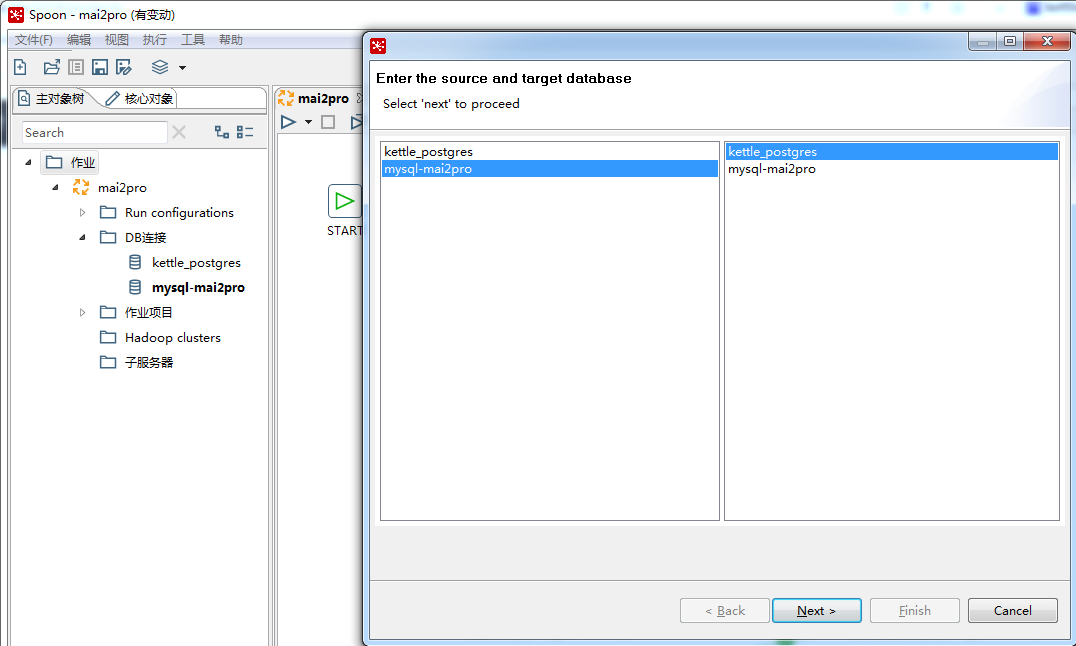Expand the Run configurations node

click(x=82, y=212)
